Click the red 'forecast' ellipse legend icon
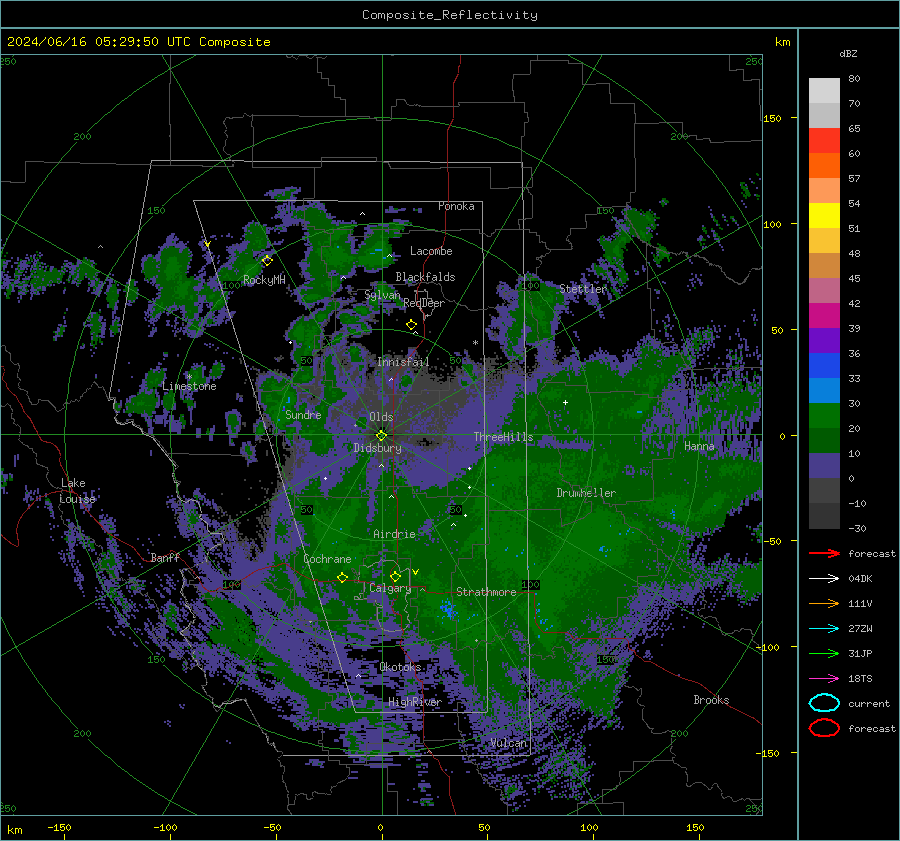Viewport: 900px width, 841px height. click(824, 728)
